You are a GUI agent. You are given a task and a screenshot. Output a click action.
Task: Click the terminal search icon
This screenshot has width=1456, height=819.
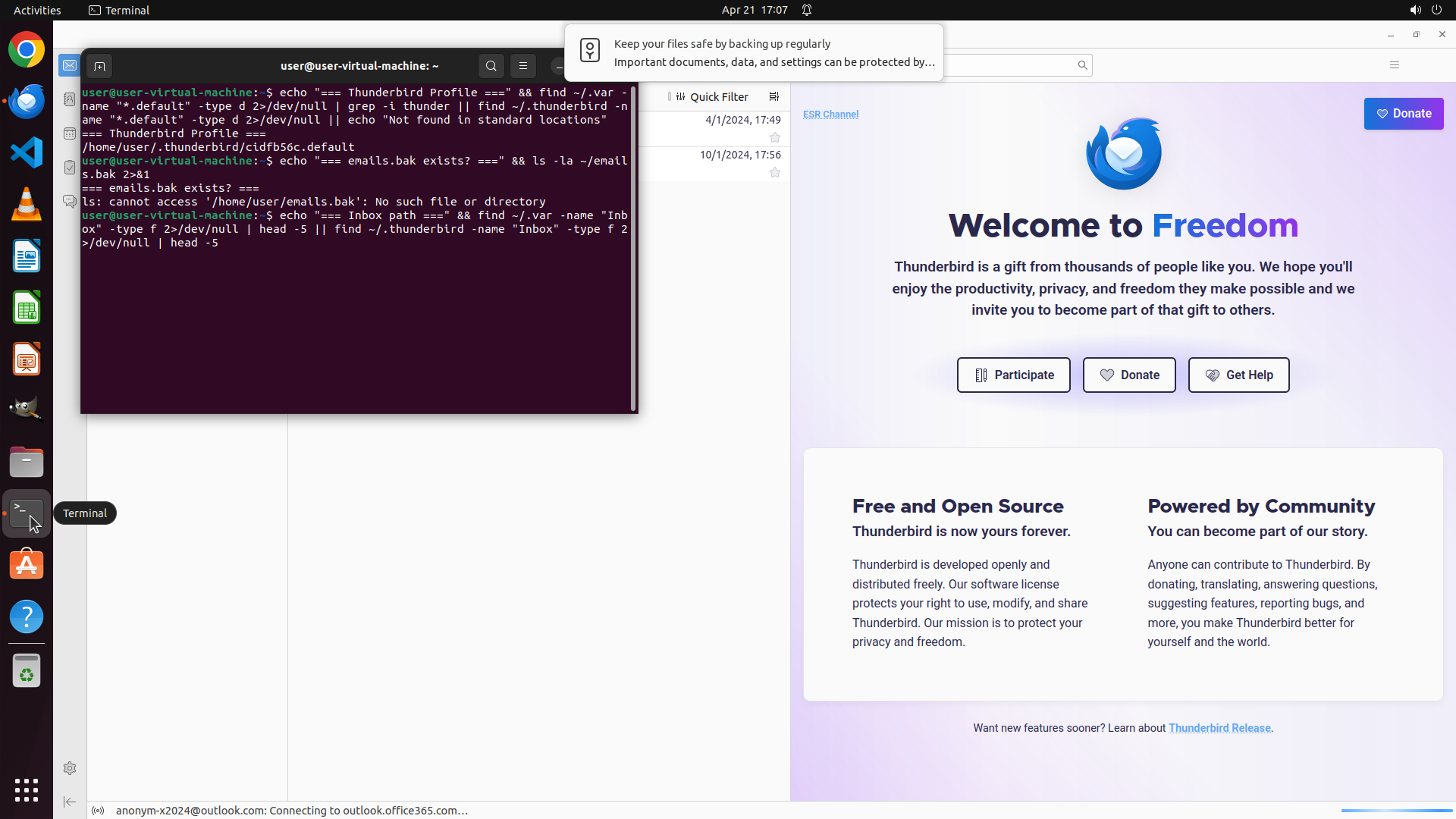click(491, 66)
